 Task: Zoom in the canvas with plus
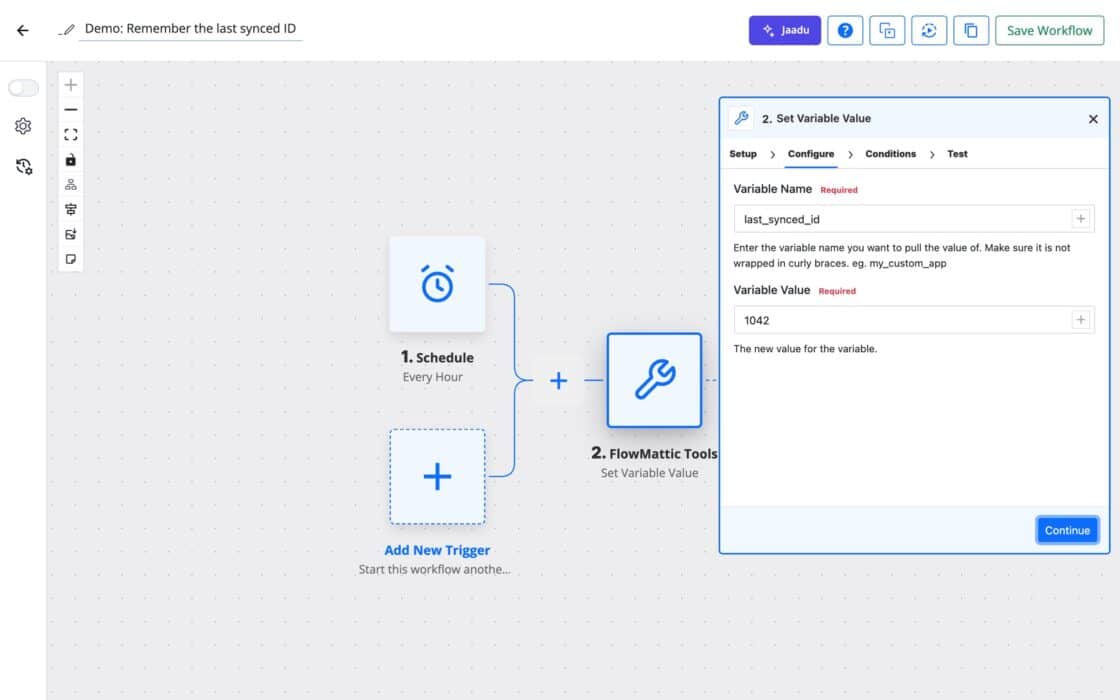71,85
